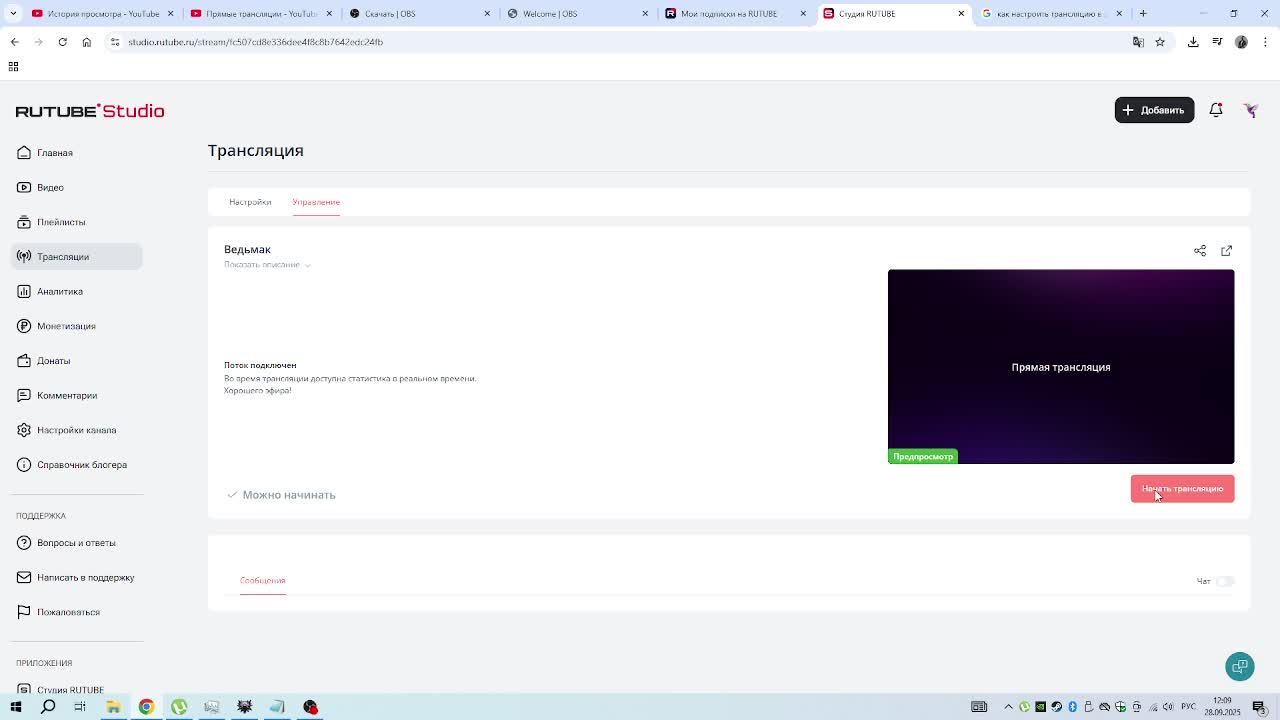1280x720 pixels.
Task: Switch to the Welcome | OBS browser tab
Action: [577, 13]
